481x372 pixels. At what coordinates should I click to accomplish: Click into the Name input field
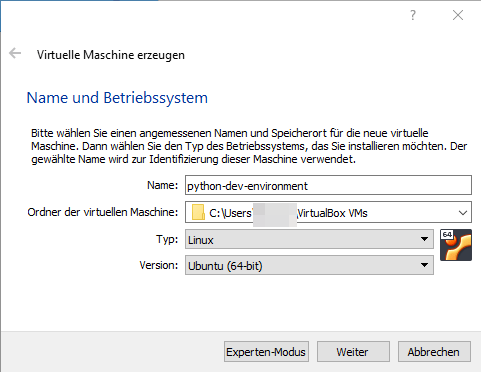(328, 185)
